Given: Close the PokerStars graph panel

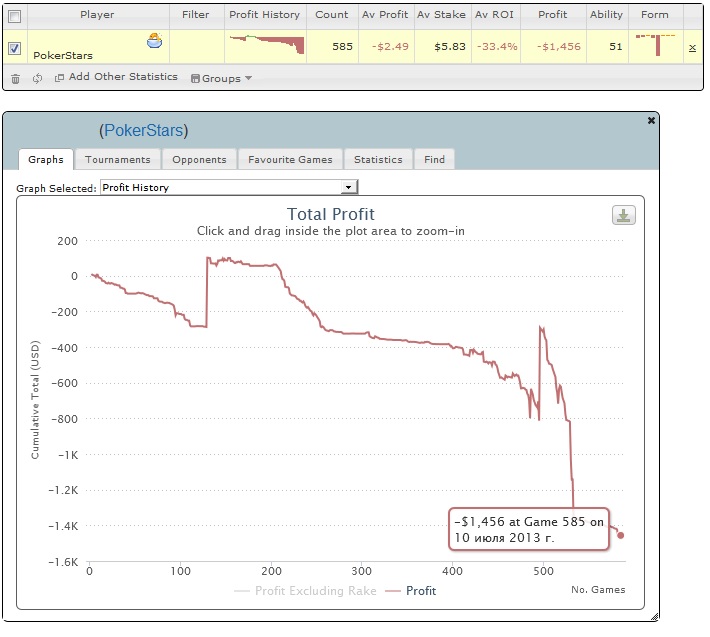Looking at the screenshot, I should [652, 120].
